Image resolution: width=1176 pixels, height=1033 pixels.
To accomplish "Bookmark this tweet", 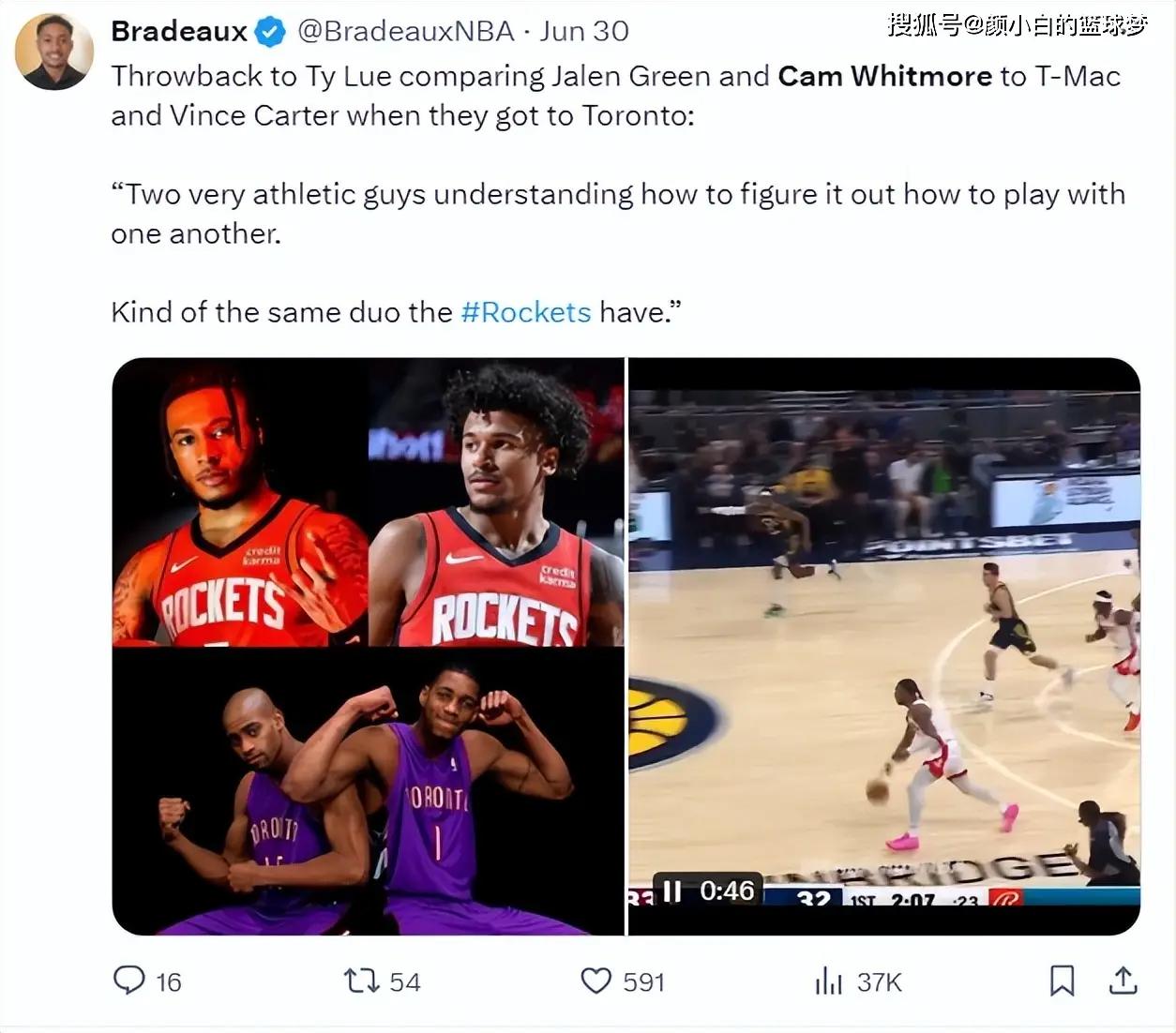I will (x=1062, y=981).
